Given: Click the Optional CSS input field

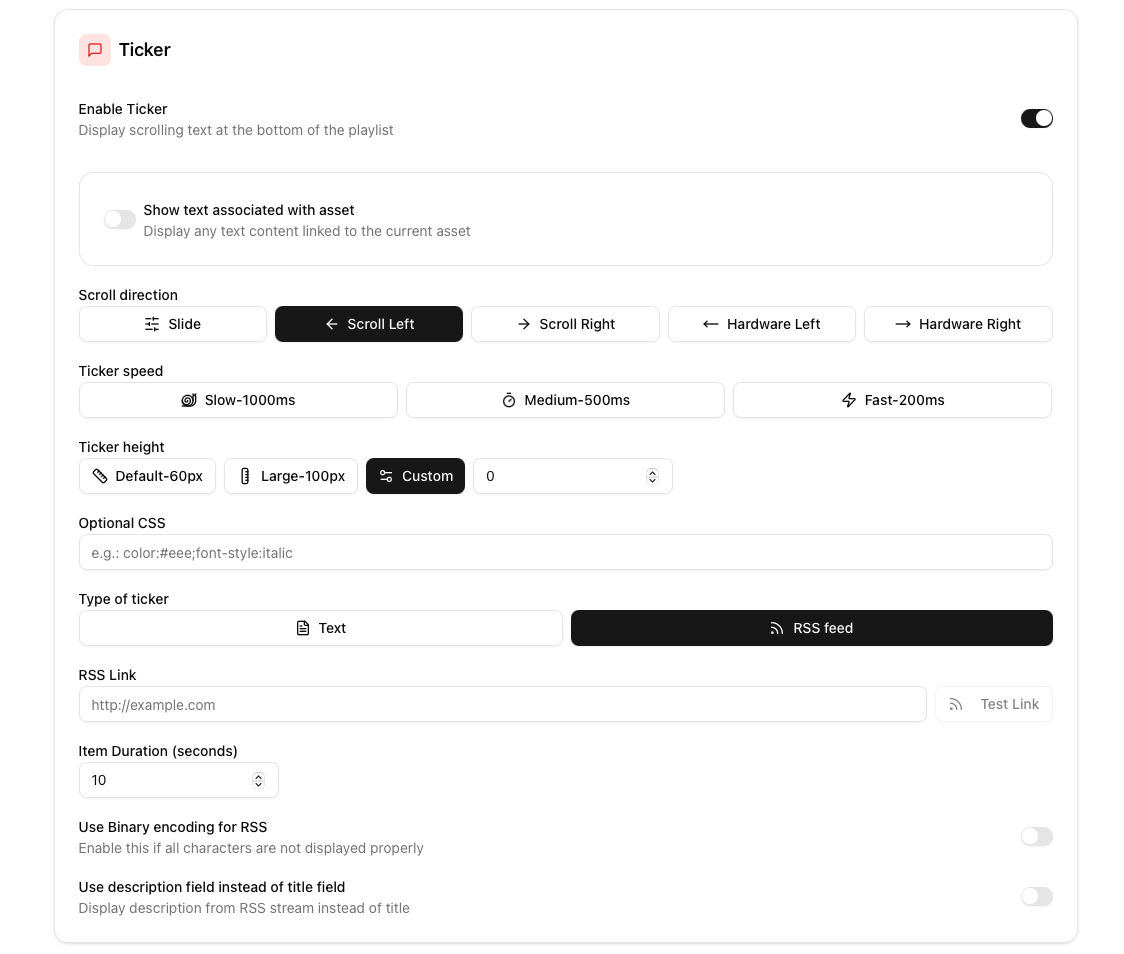Looking at the screenshot, I should [565, 552].
